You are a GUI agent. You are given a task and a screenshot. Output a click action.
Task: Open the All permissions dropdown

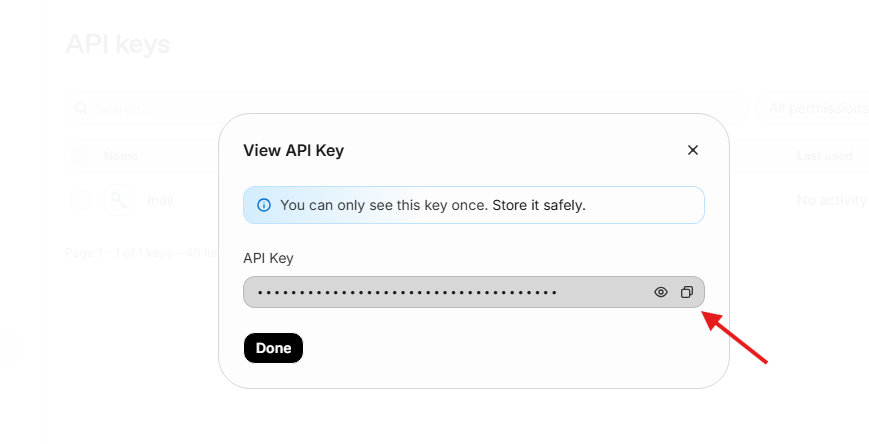click(812, 108)
